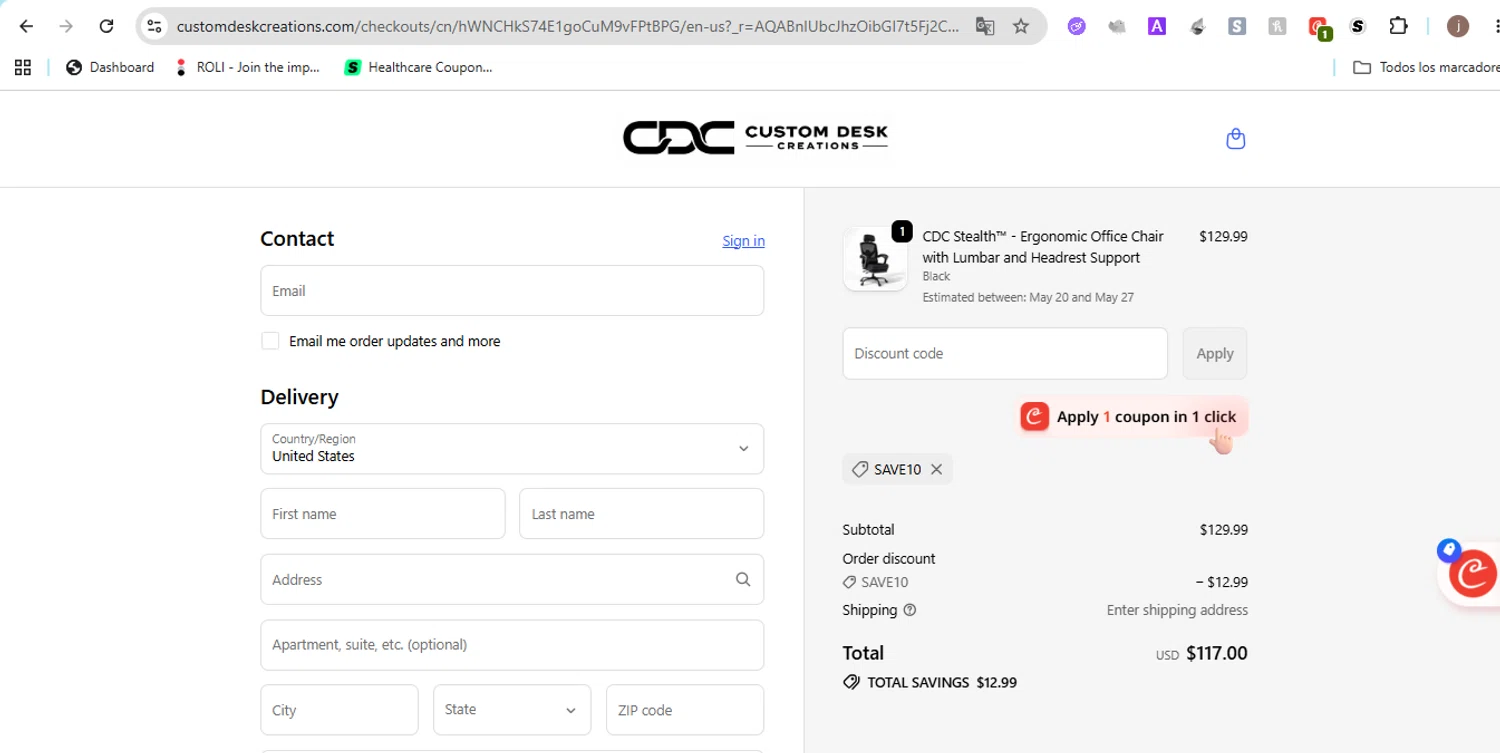Image resolution: width=1500 pixels, height=753 pixels.
Task: Focus the Email input field
Action: [512, 291]
